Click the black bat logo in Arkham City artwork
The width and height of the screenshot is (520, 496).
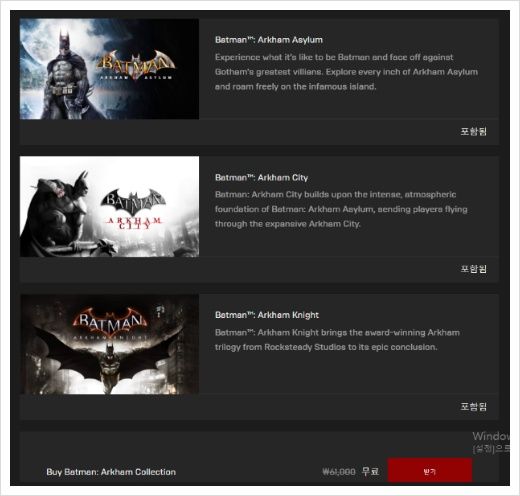[134, 203]
